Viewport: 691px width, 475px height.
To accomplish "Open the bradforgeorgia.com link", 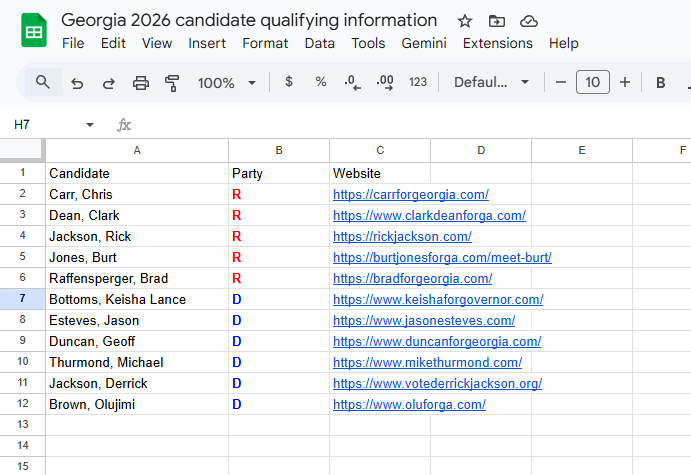I will [412, 278].
